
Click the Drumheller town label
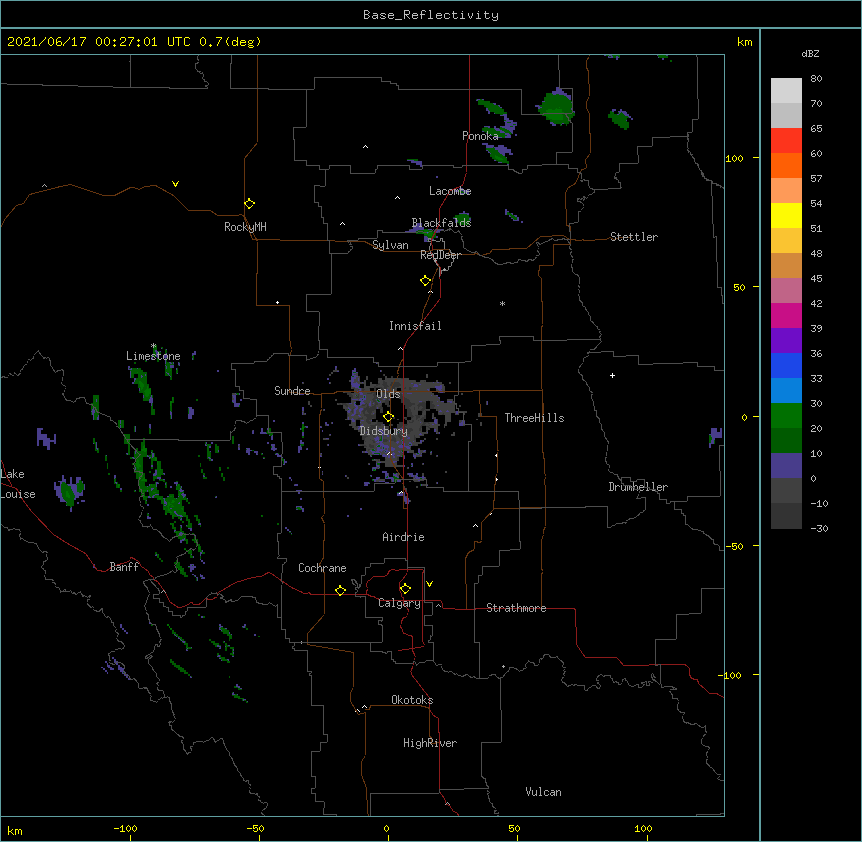(638, 487)
